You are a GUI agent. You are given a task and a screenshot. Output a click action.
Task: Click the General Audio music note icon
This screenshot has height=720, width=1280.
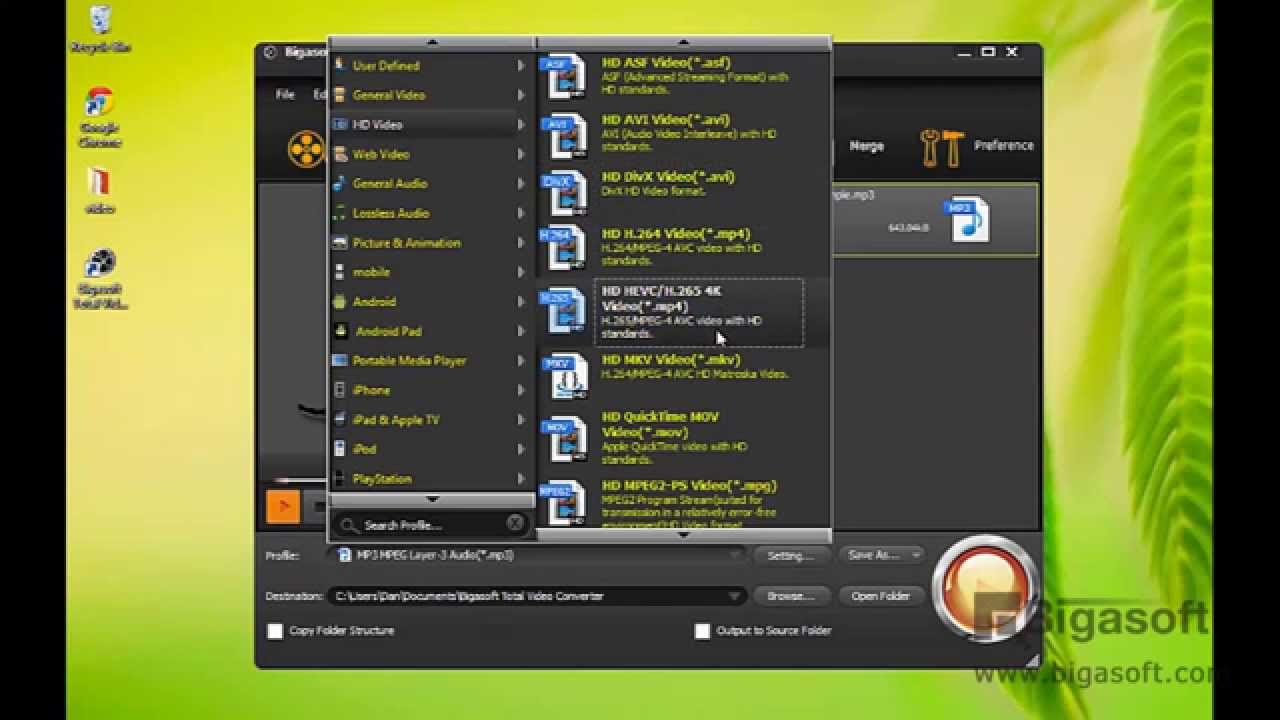340,184
